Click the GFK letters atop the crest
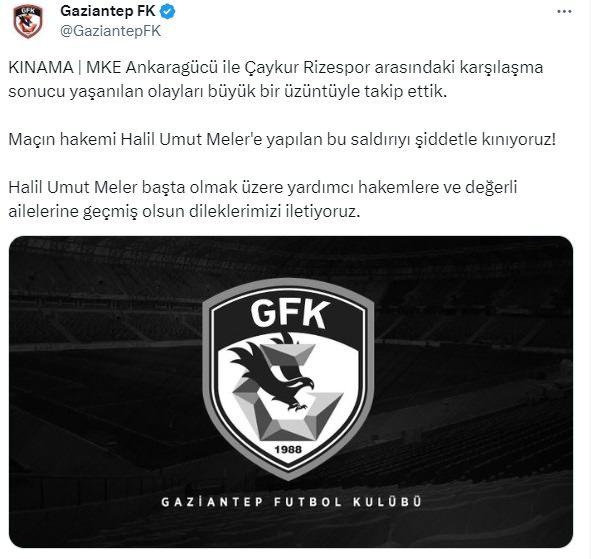 (289, 314)
